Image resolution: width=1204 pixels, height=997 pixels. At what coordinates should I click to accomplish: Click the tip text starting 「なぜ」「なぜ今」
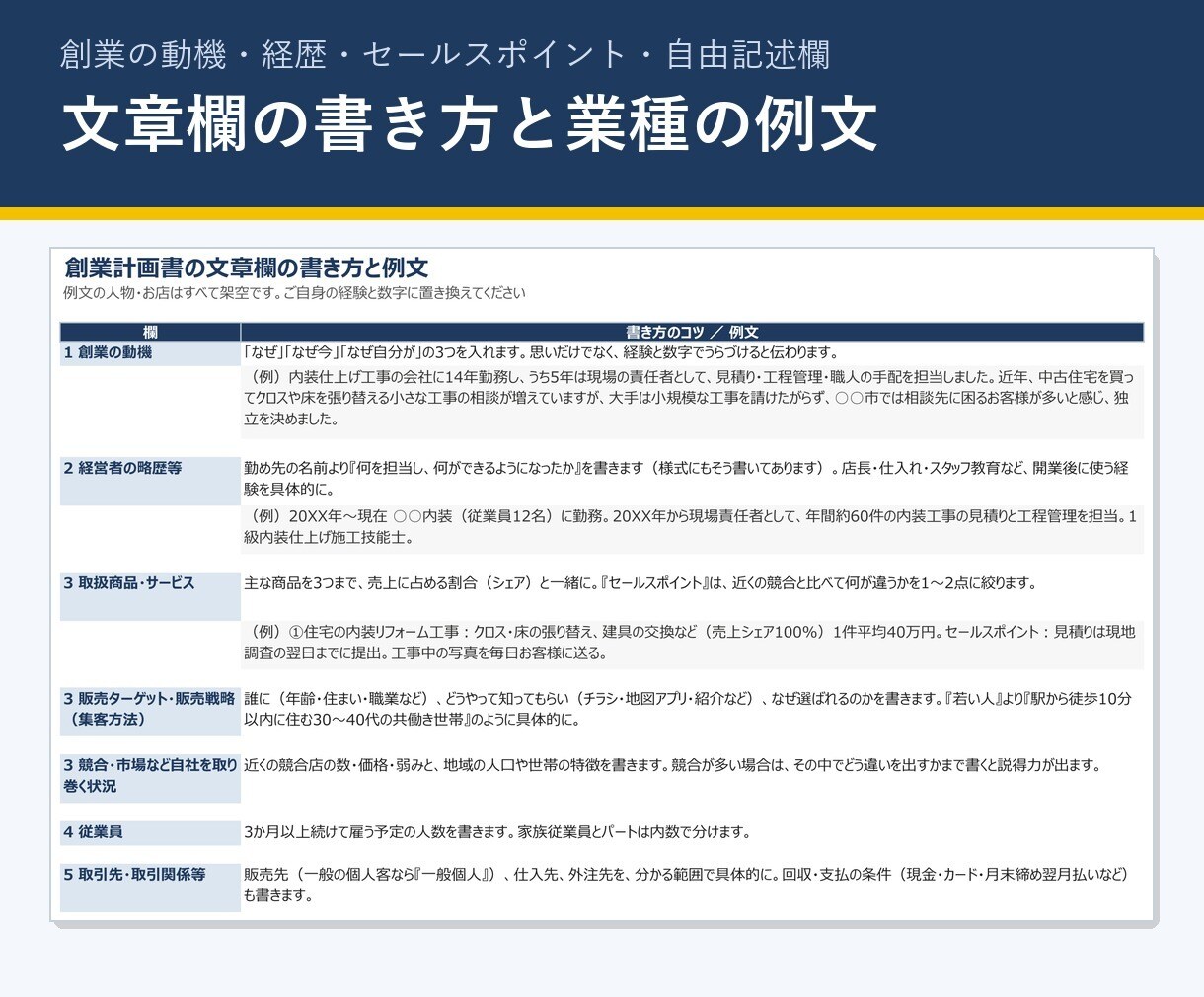pyautogui.click(x=541, y=352)
